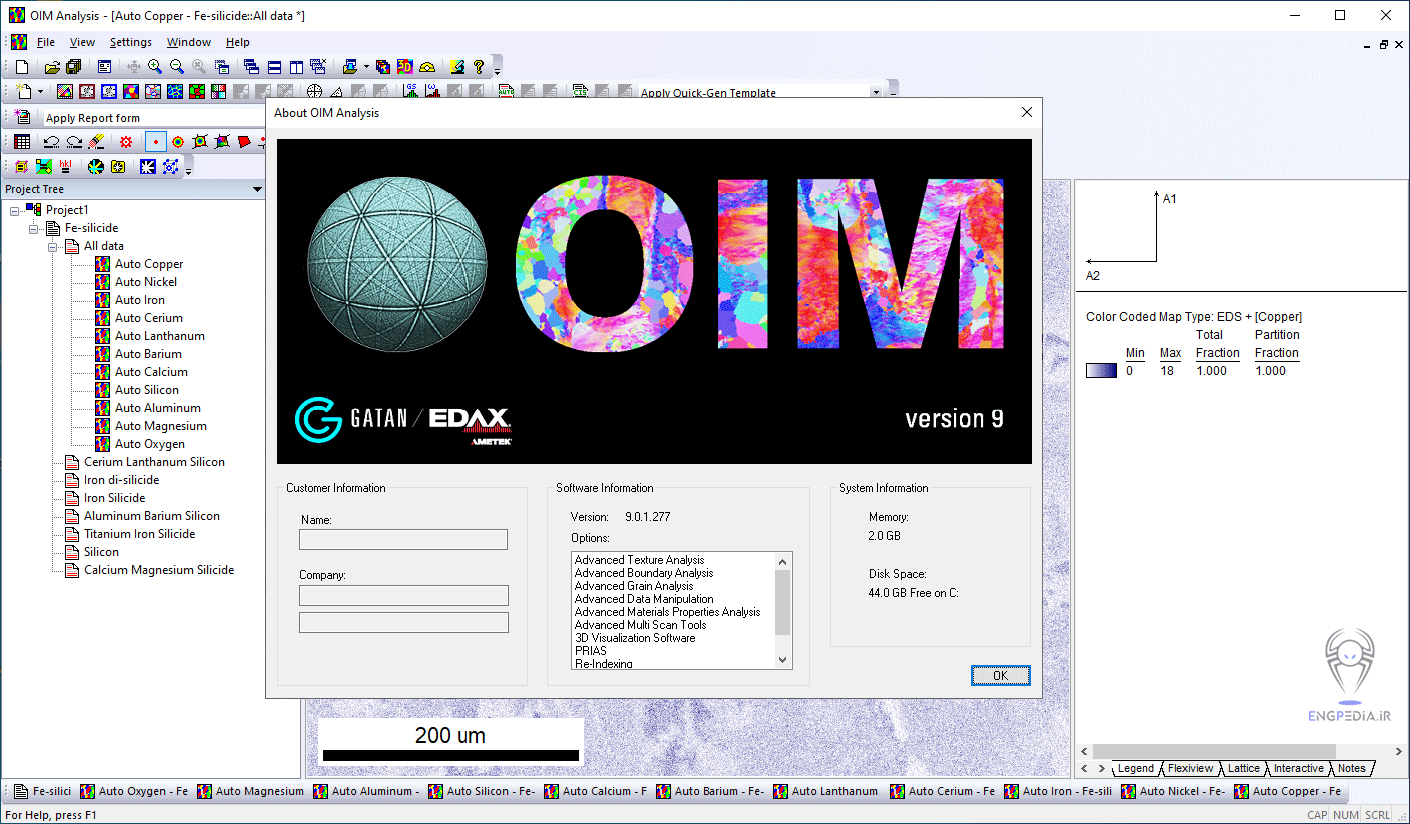Open the Settings menu
The image size is (1410, 824).
coord(131,42)
